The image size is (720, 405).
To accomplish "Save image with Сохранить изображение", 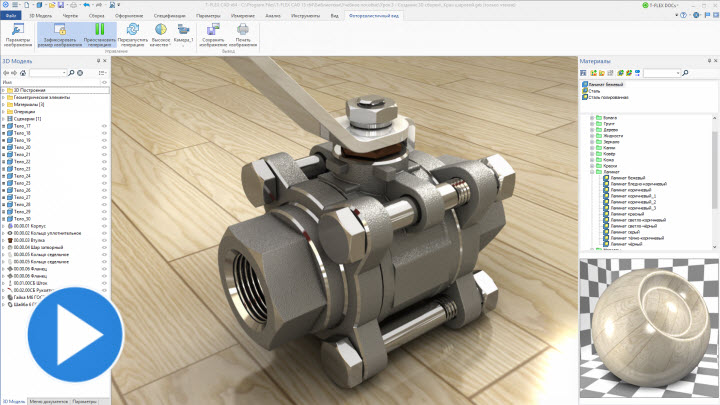I will [x=213, y=35].
